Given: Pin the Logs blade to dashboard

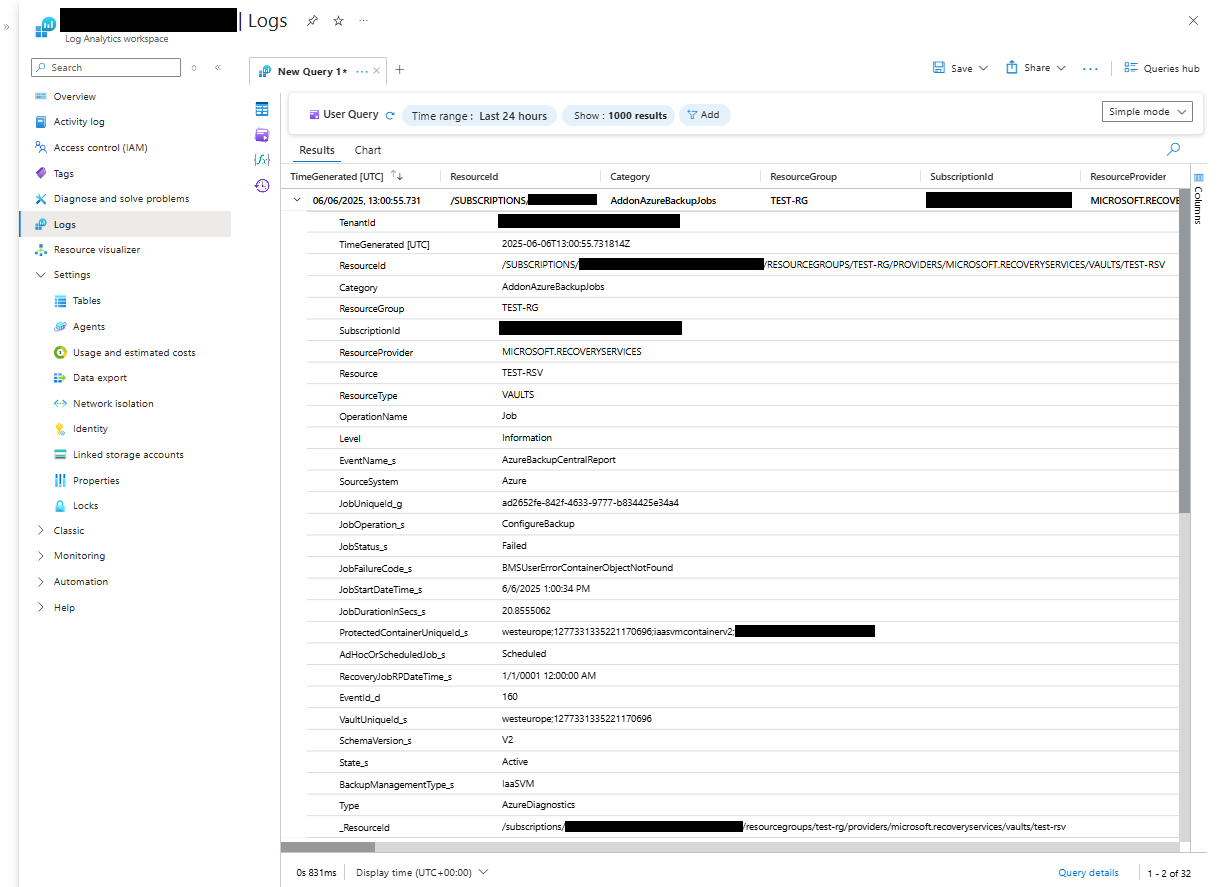Looking at the screenshot, I should point(312,20).
